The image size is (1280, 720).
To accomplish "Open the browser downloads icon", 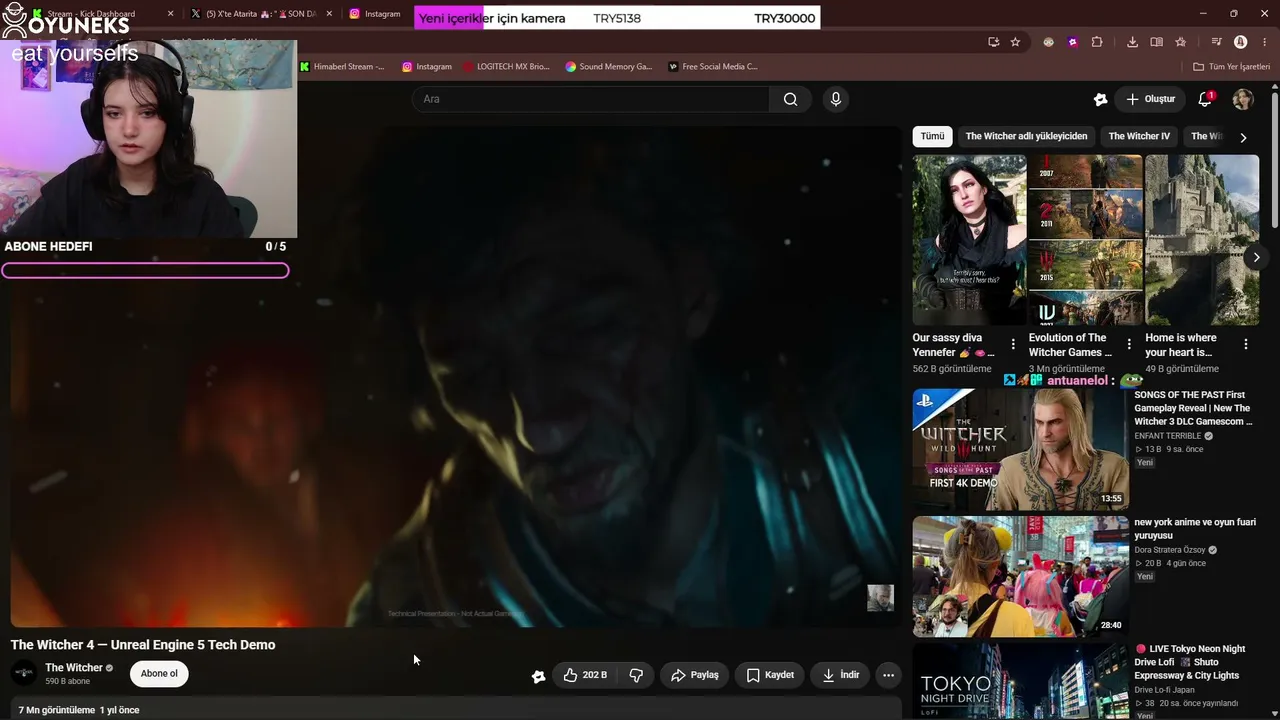I will click(1132, 42).
